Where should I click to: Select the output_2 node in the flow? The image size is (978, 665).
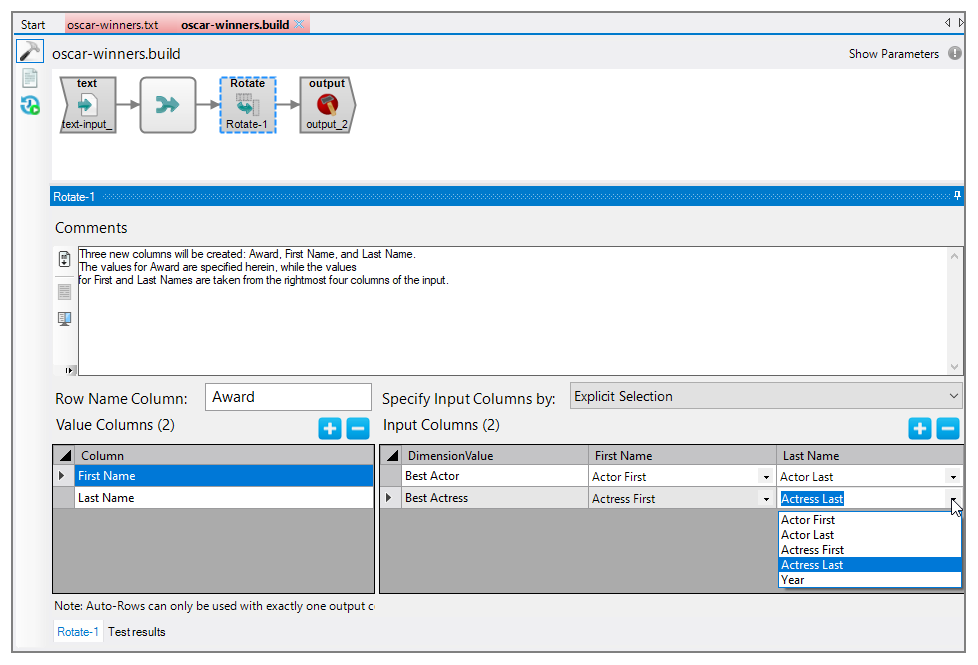pos(327,105)
